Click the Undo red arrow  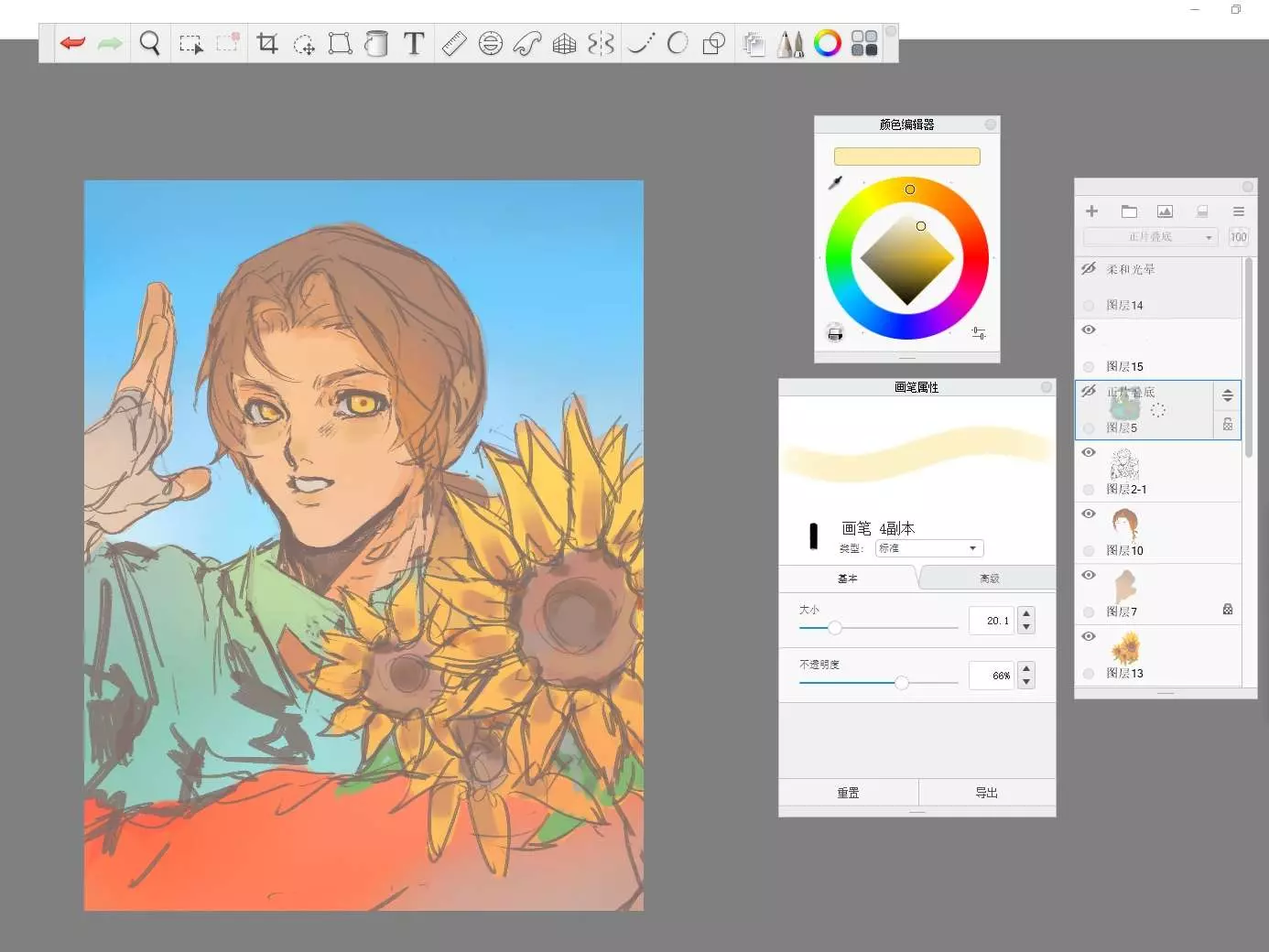pyautogui.click(x=72, y=43)
